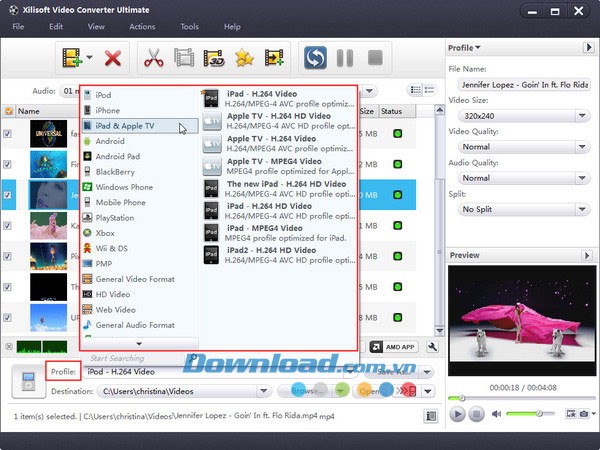Open settings with the wrench icon
This screenshot has width=600, height=450.
(432, 347)
